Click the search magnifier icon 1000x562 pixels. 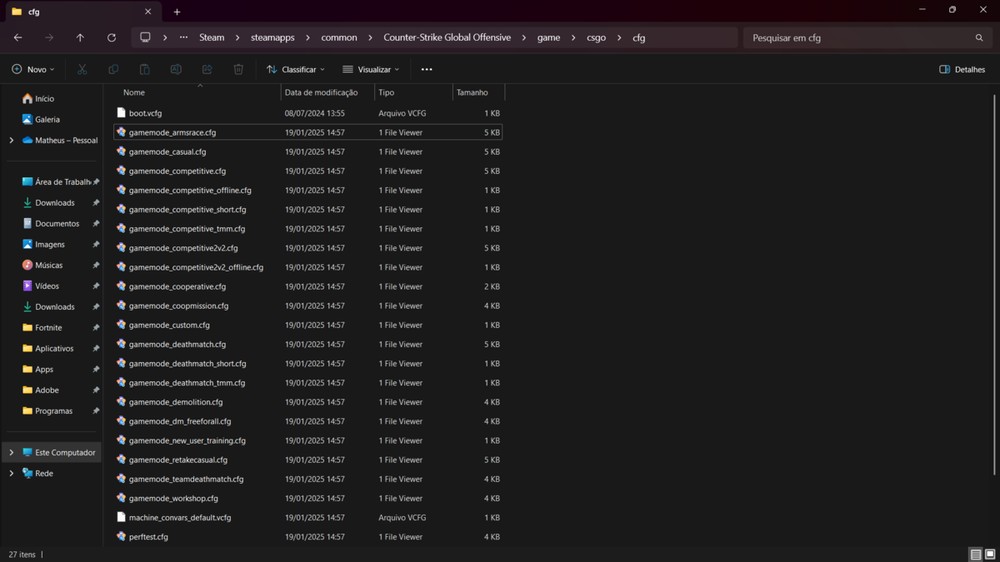(x=979, y=38)
